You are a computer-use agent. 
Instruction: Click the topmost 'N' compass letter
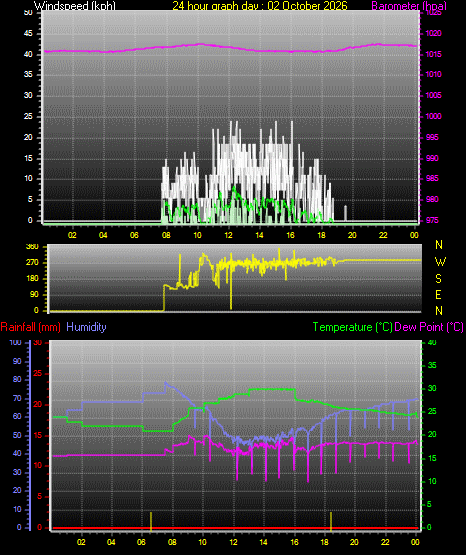click(x=439, y=245)
